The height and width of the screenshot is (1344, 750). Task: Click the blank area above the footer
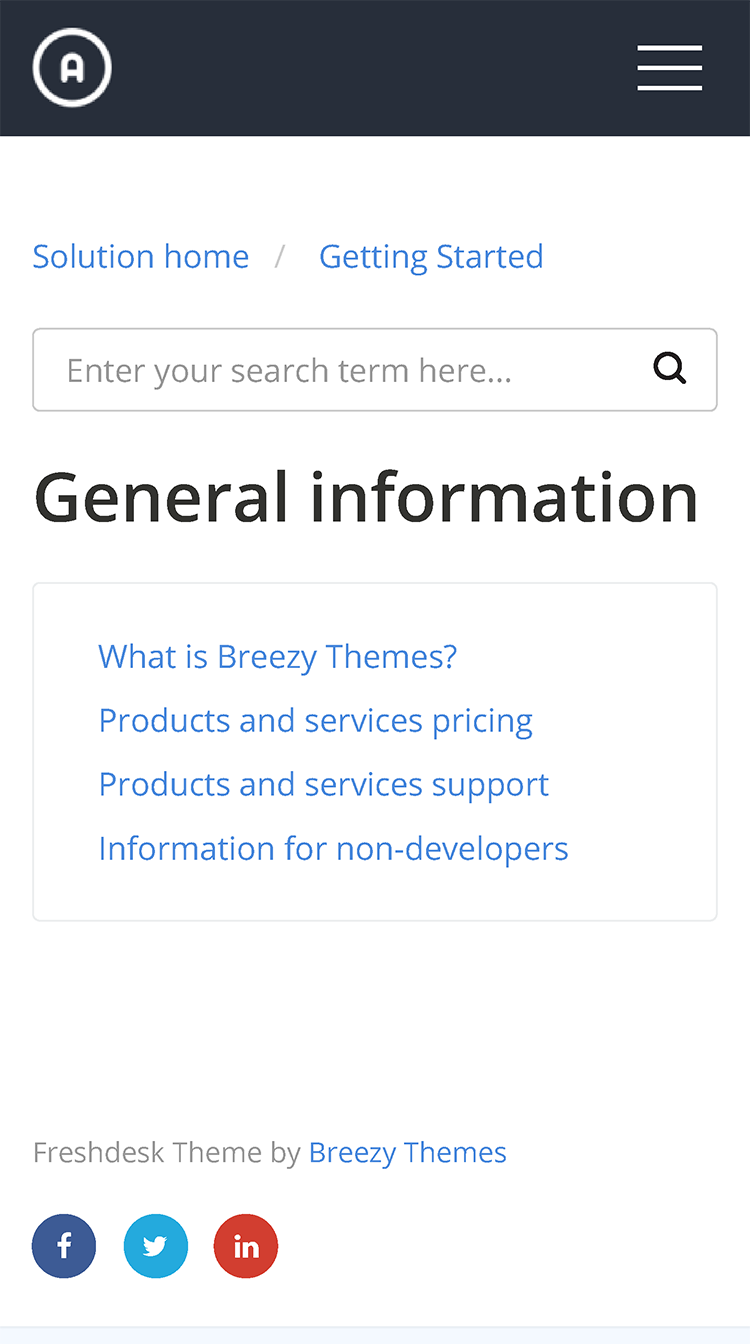tap(375, 1020)
